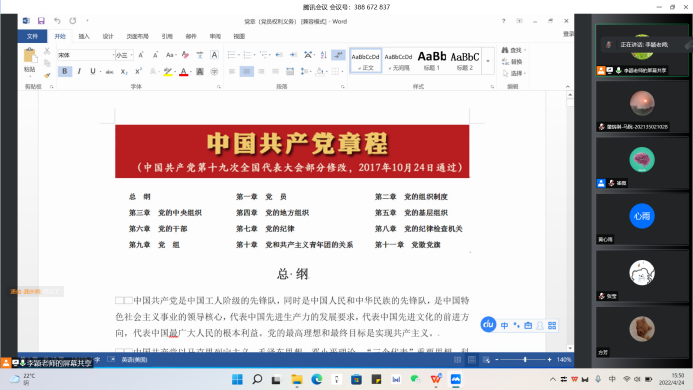
Task: Click the Save icon in Word's title bar
Action: [x=41, y=21]
